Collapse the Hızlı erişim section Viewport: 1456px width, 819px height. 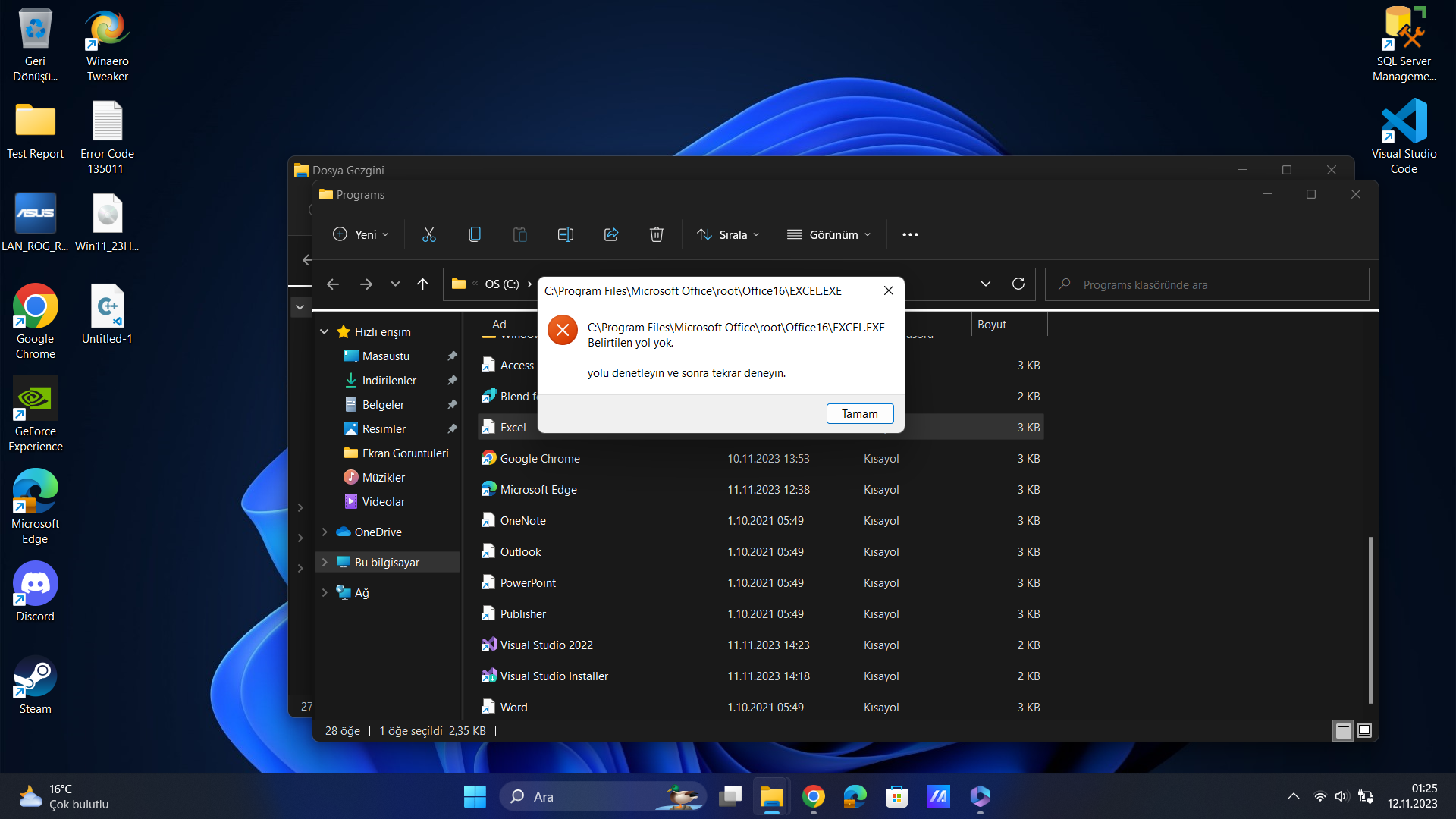pyautogui.click(x=325, y=331)
